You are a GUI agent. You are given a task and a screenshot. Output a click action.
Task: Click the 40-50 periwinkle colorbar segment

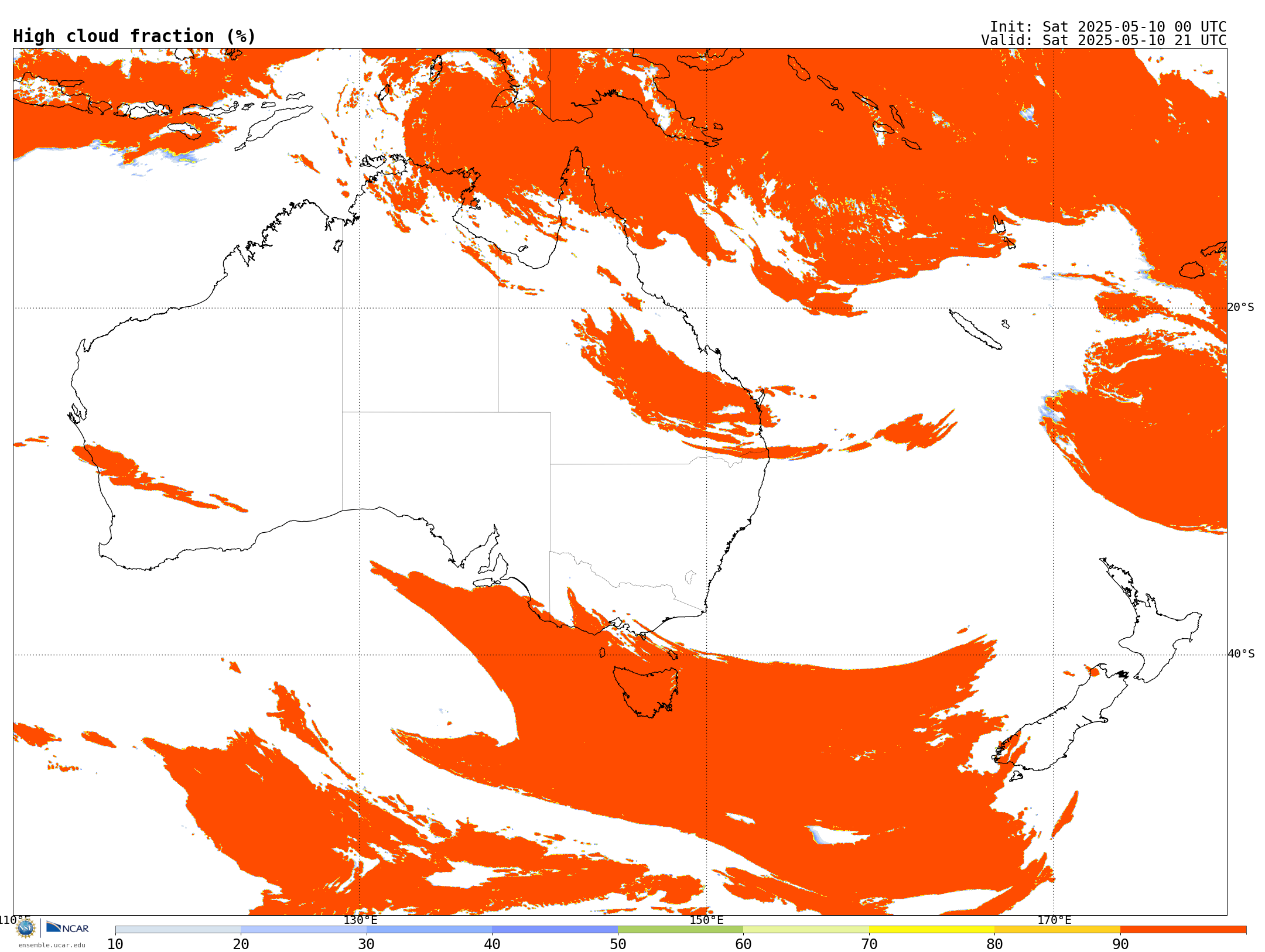[x=555, y=930]
